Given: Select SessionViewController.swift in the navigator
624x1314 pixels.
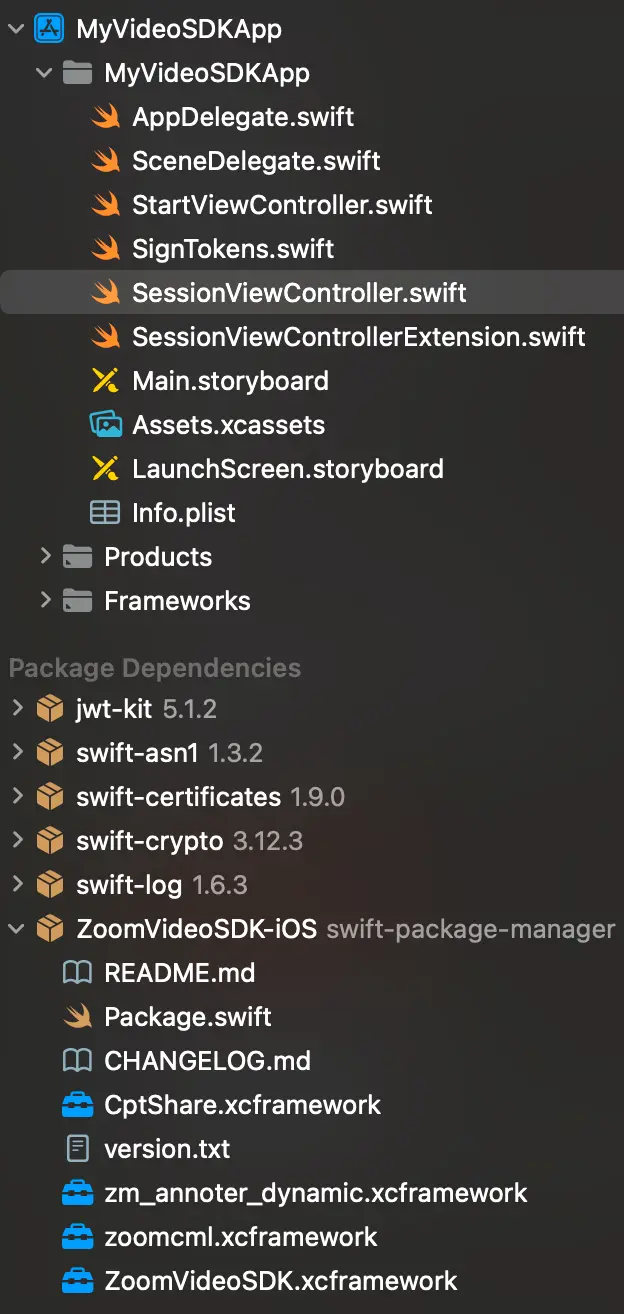Looking at the screenshot, I should coord(300,292).
